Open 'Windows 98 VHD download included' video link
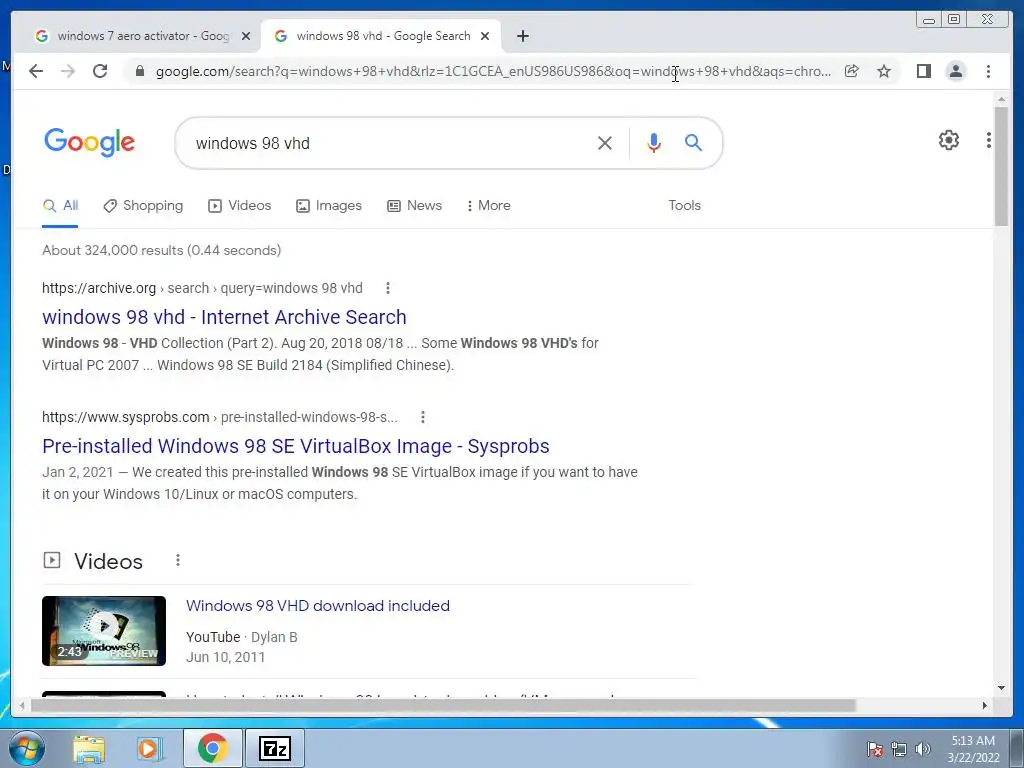The image size is (1024, 768). click(x=318, y=605)
